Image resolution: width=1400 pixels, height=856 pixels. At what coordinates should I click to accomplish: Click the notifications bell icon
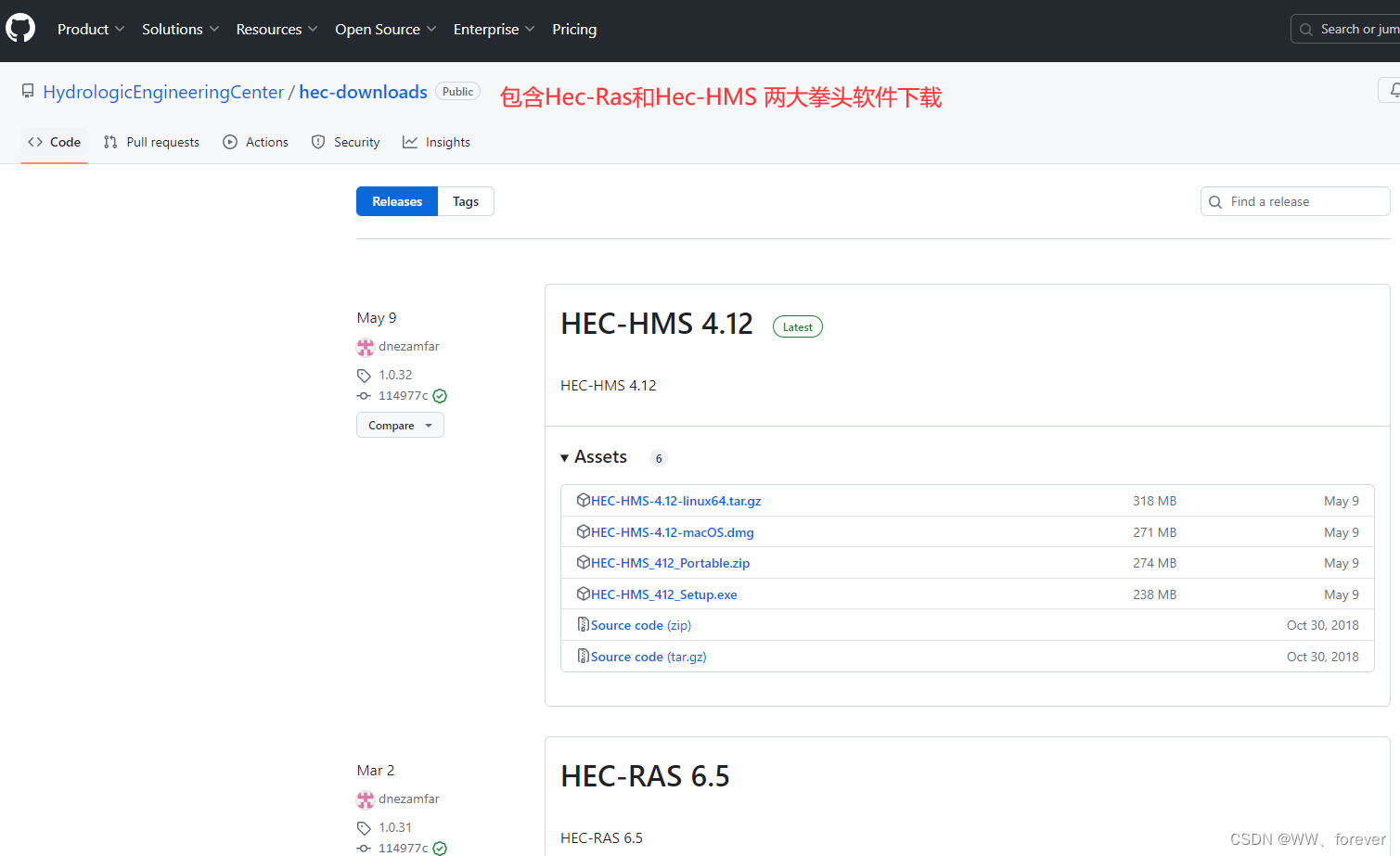(x=1394, y=90)
